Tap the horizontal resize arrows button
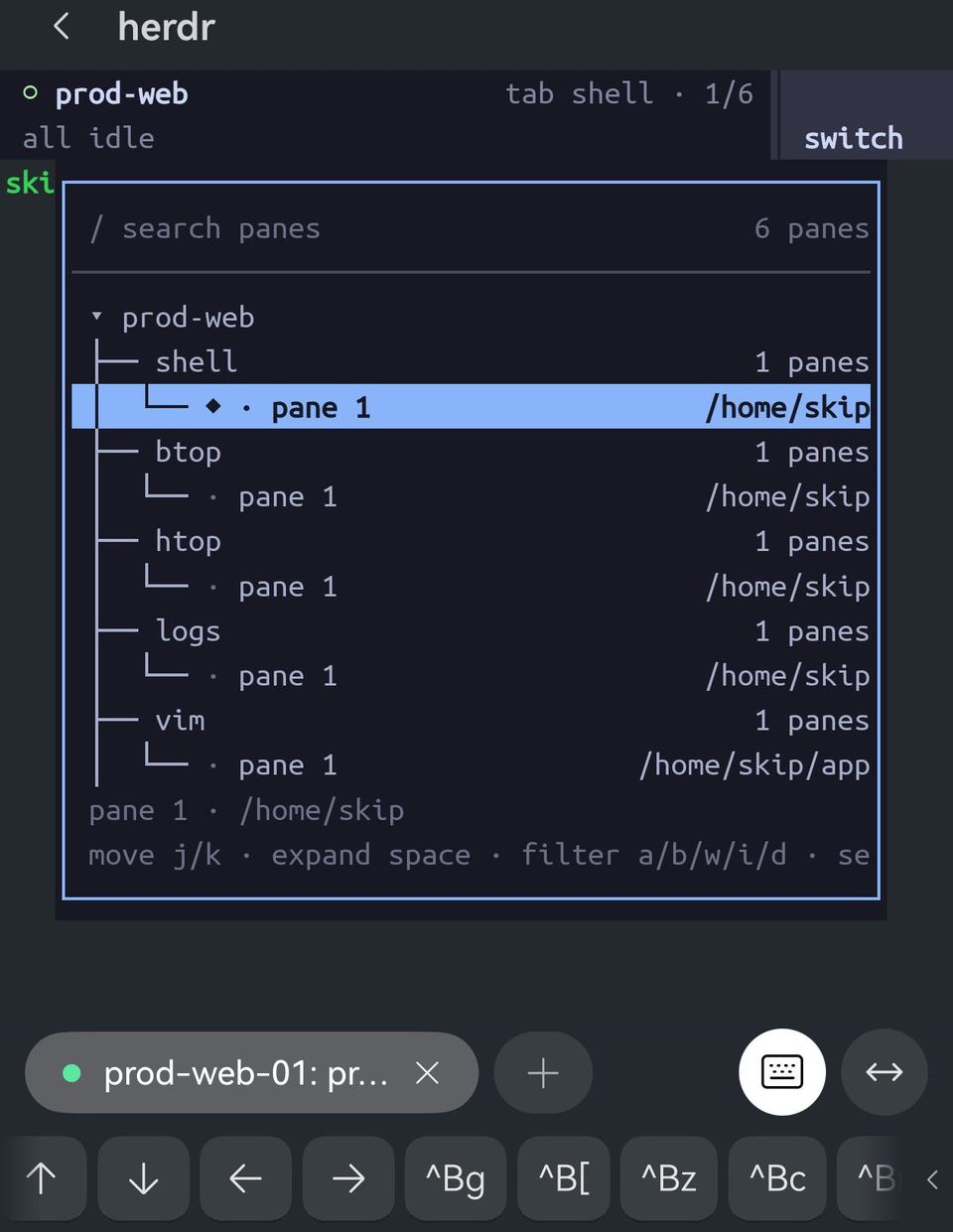Viewport: 953px width, 1232px height. coord(885,1072)
